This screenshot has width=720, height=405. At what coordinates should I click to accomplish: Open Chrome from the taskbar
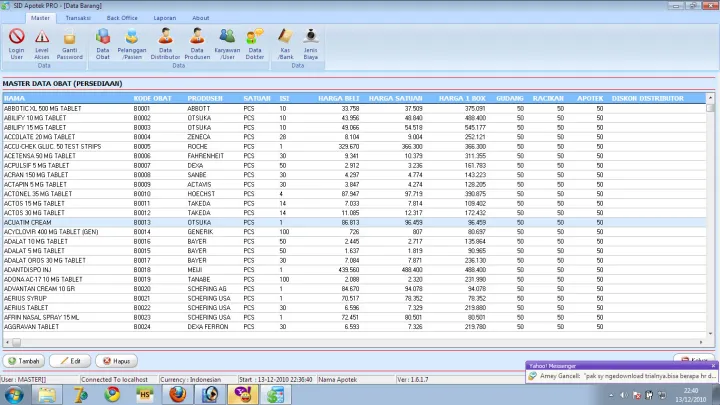coord(112,395)
